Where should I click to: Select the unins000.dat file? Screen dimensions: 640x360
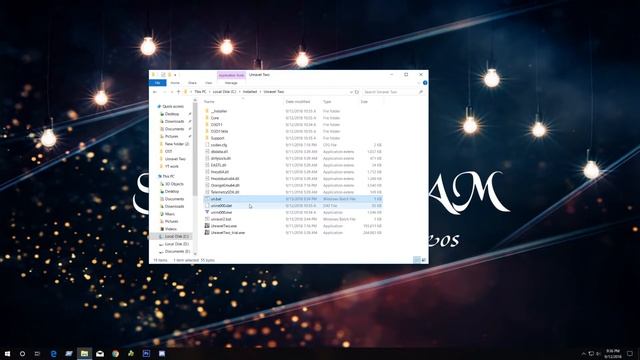(x=292, y=206)
